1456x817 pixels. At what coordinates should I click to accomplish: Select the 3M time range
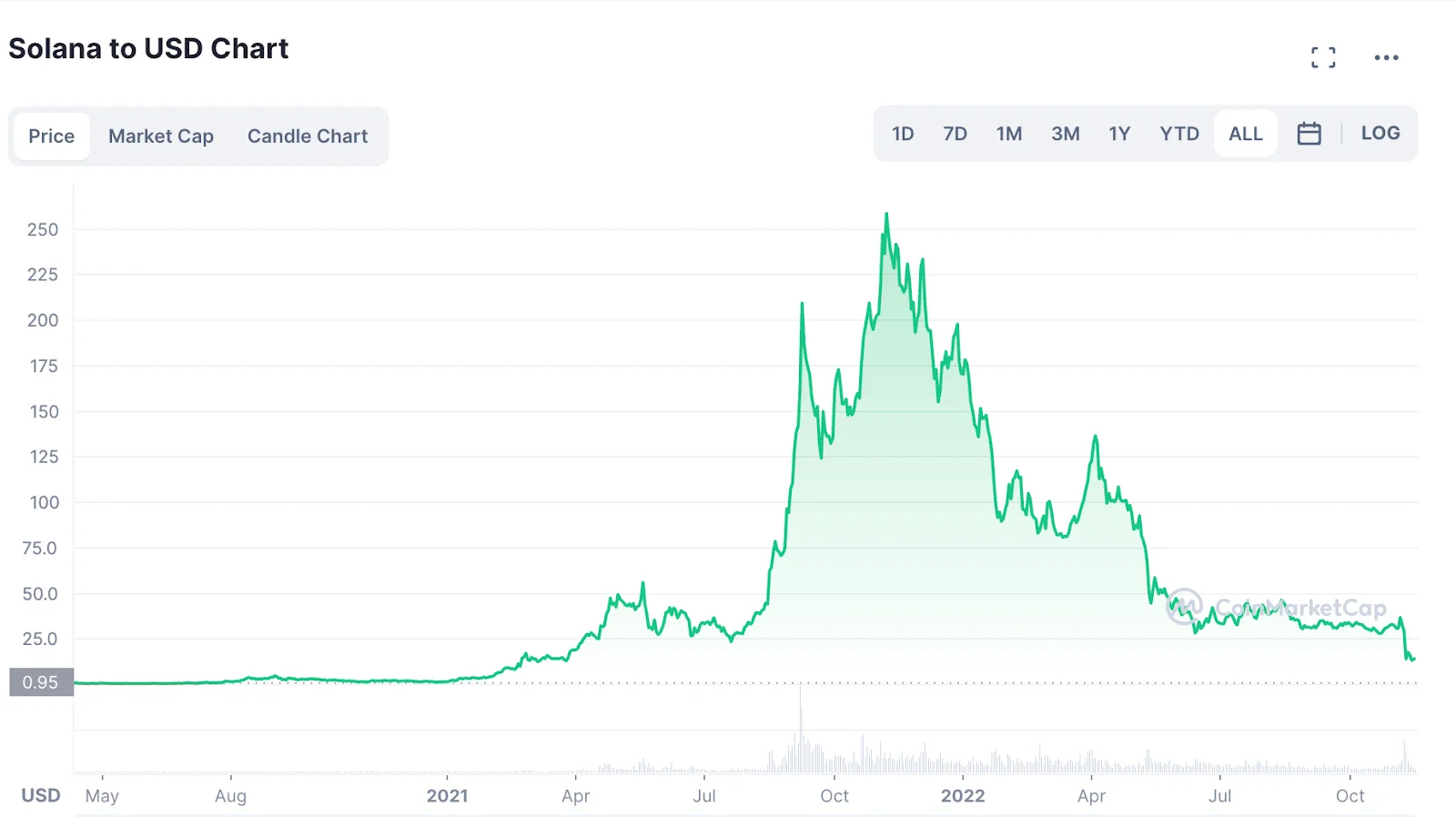tap(1066, 134)
